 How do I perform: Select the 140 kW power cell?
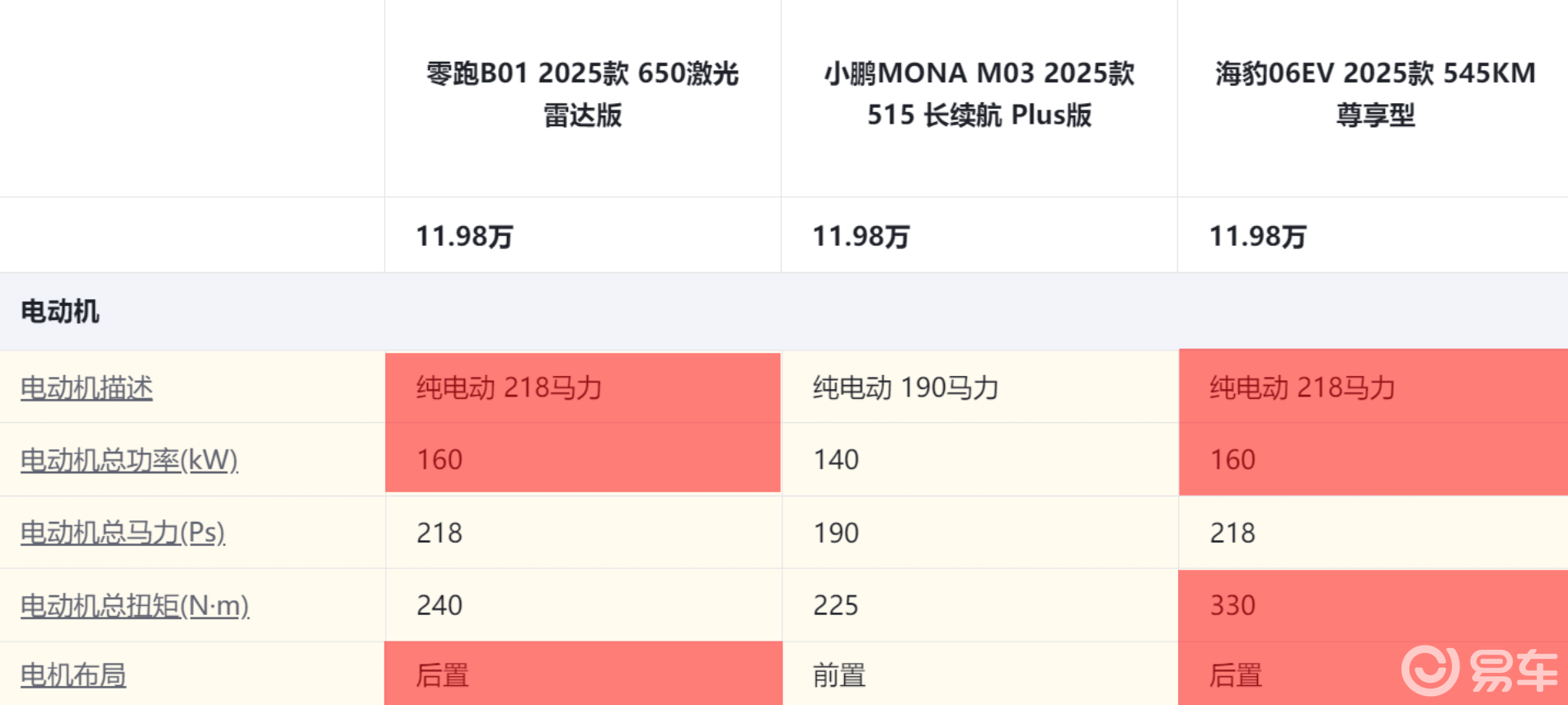click(x=836, y=460)
